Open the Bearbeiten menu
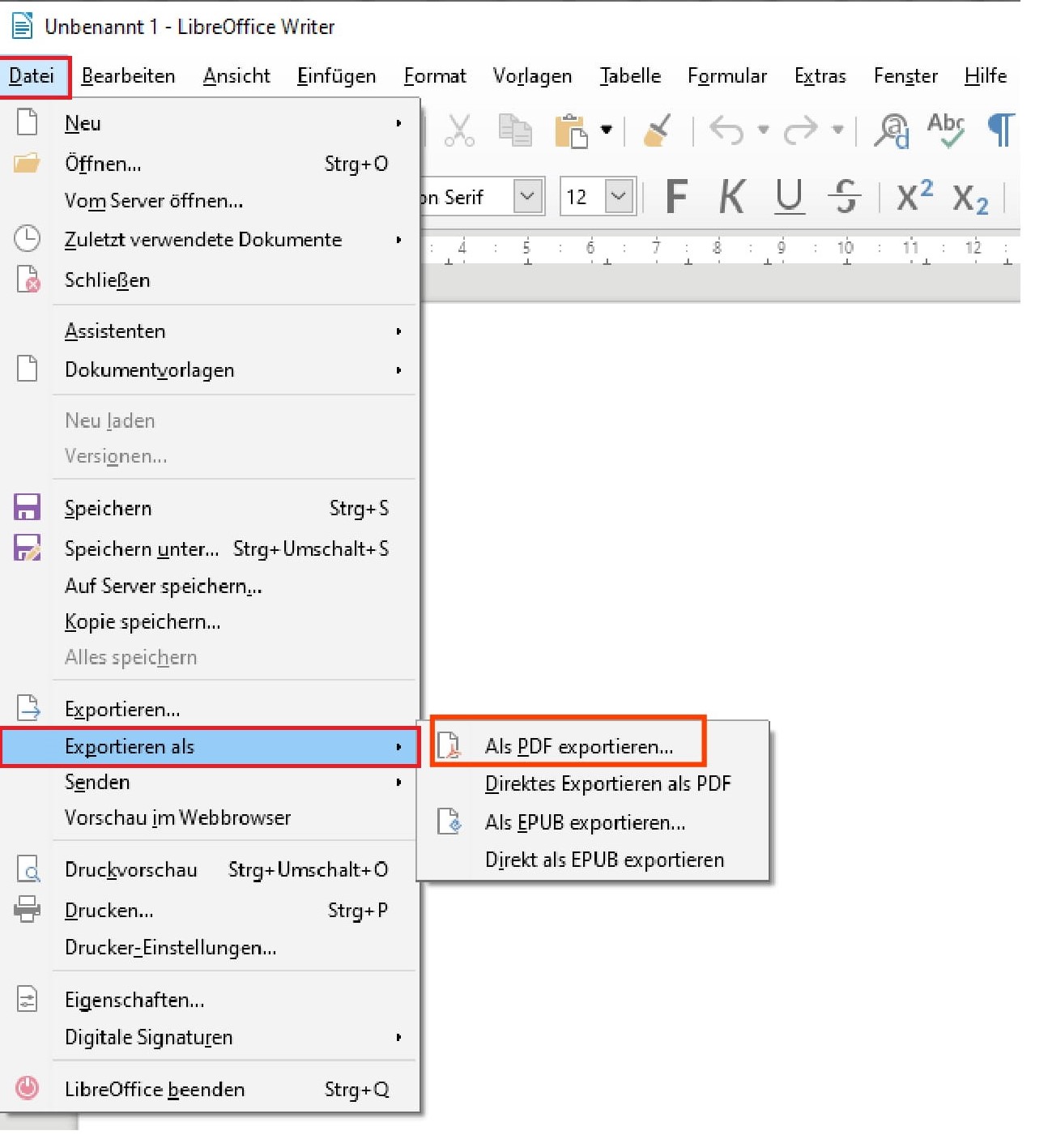This screenshot has width=1048, height=1148. (128, 76)
